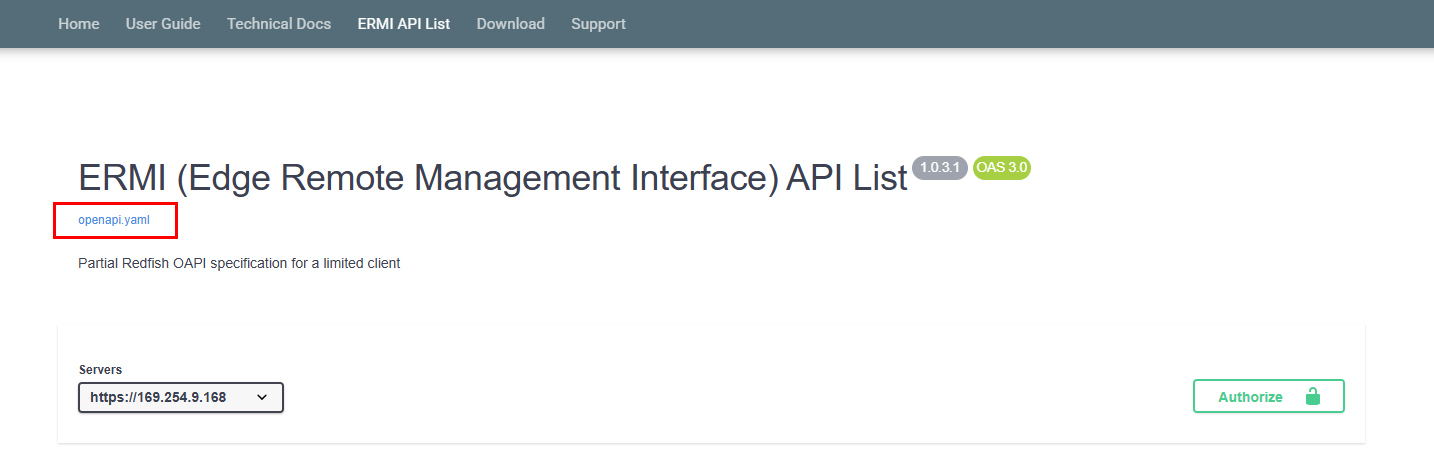
Task: Click the green OAS 3.0 badge
Action: (1001, 168)
